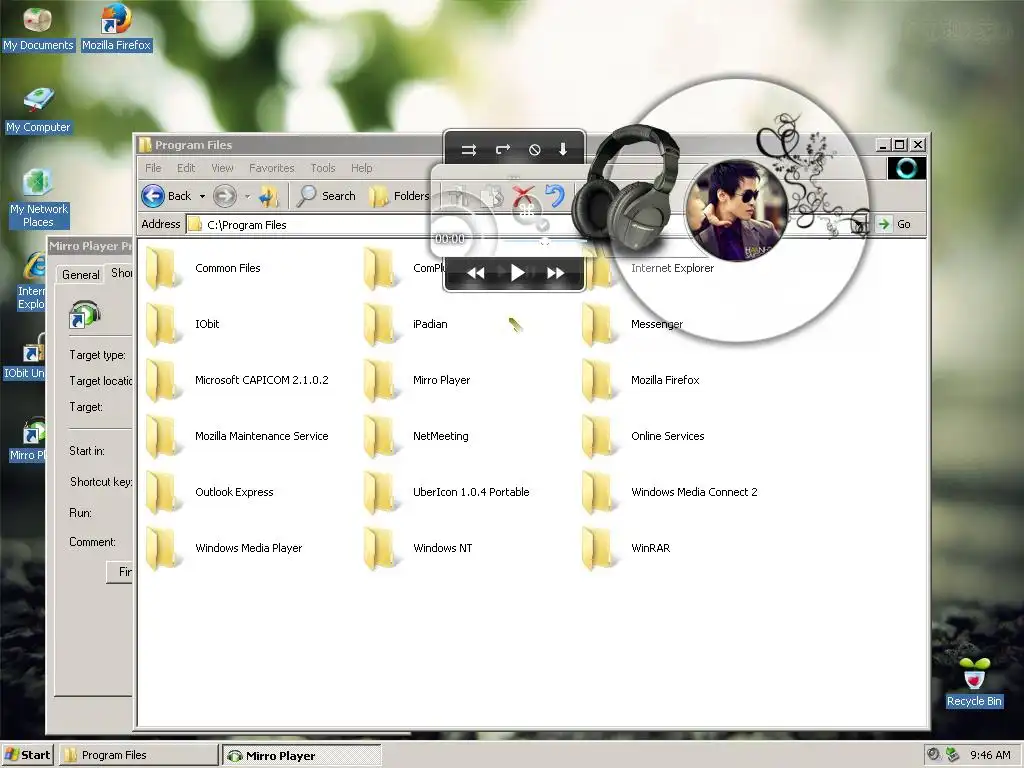The image size is (1024, 768).
Task: Rewind to the previous track
Action: click(476, 273)
